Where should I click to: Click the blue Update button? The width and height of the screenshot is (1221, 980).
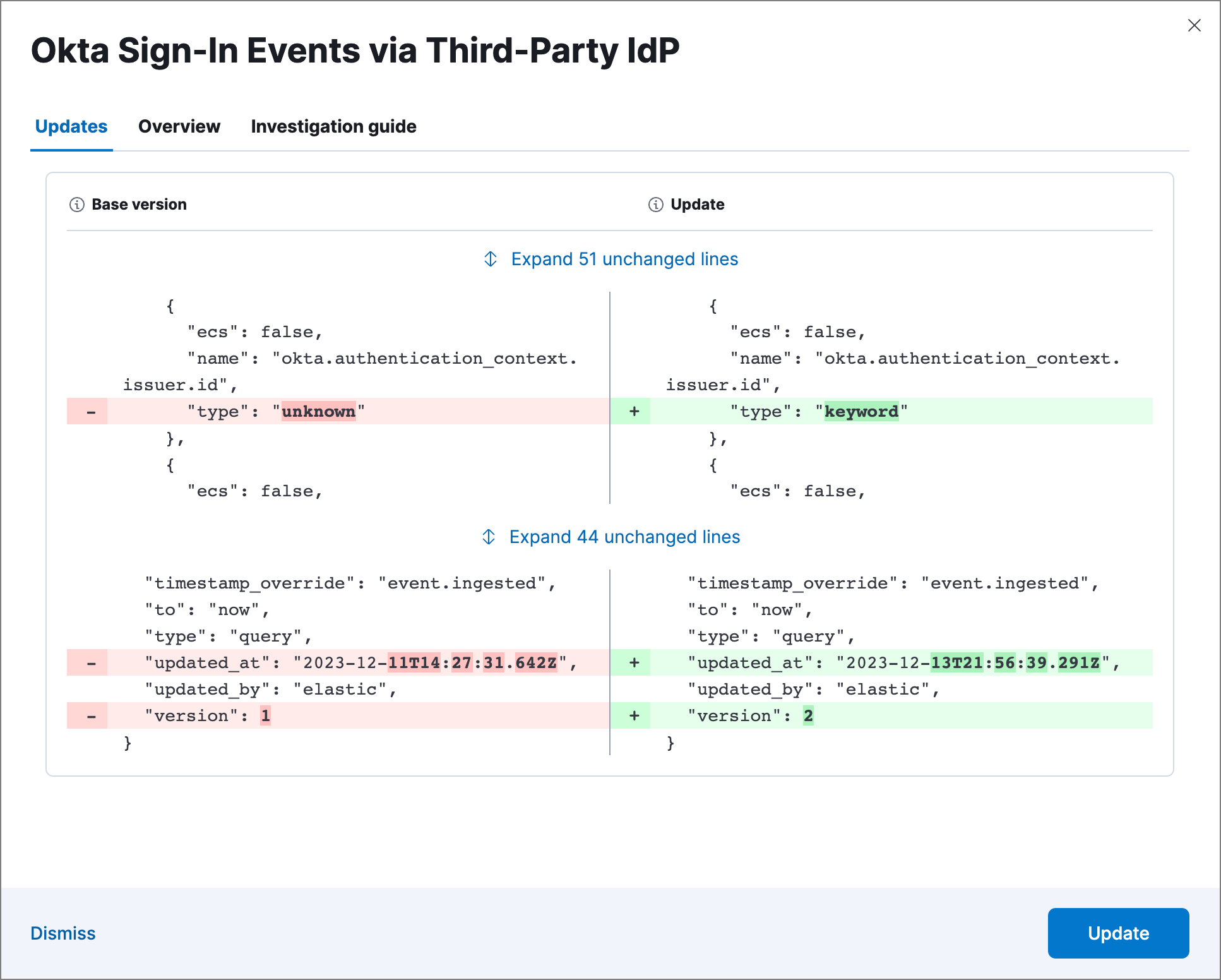click(1118, 933)
